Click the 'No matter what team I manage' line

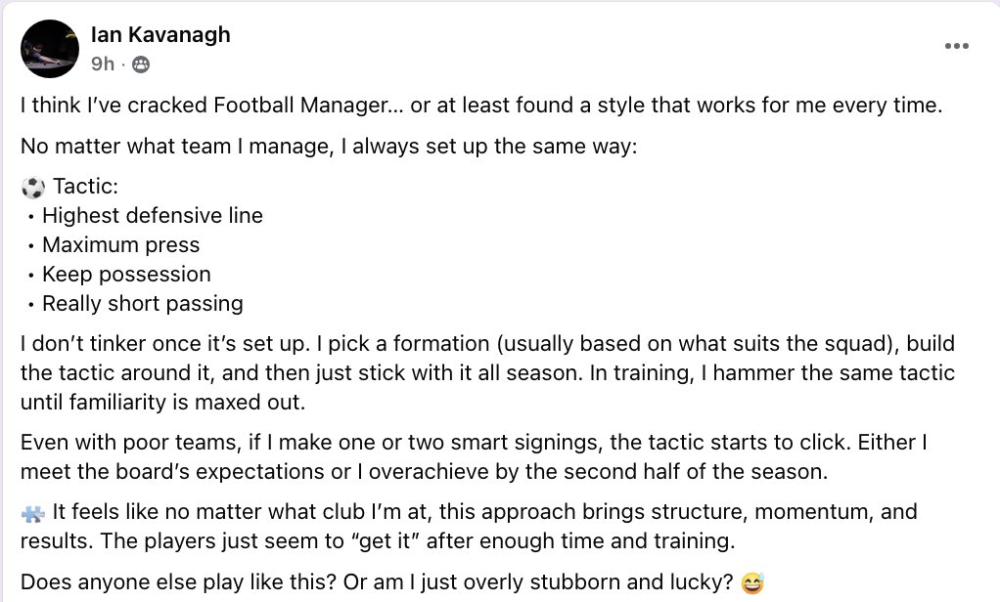[329, 147]
